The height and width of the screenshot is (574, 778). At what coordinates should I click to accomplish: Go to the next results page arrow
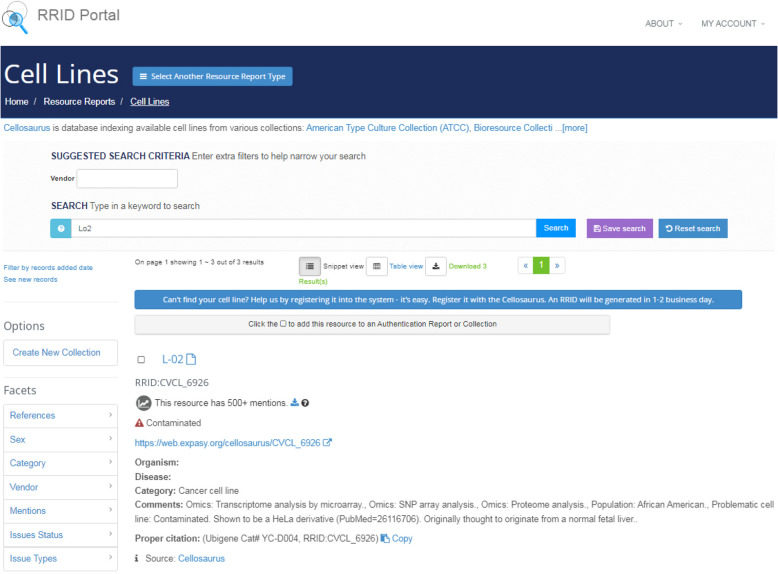click(x=557, y=266)
